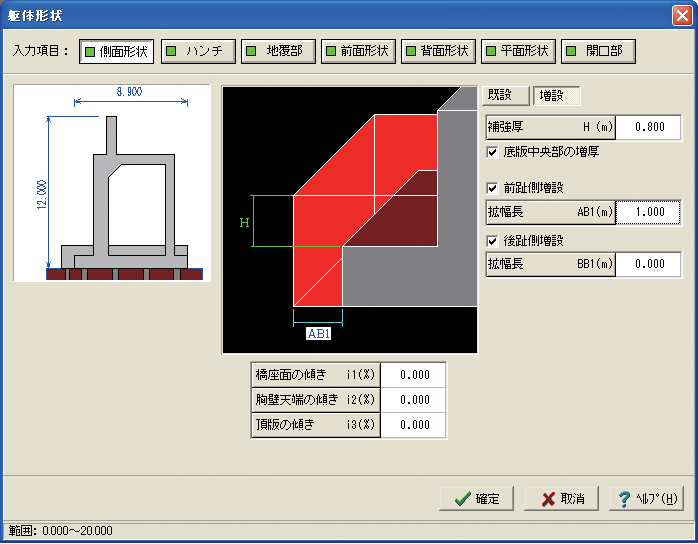
Task: Switch to the 既設 tab
Action: click(506, 95)
